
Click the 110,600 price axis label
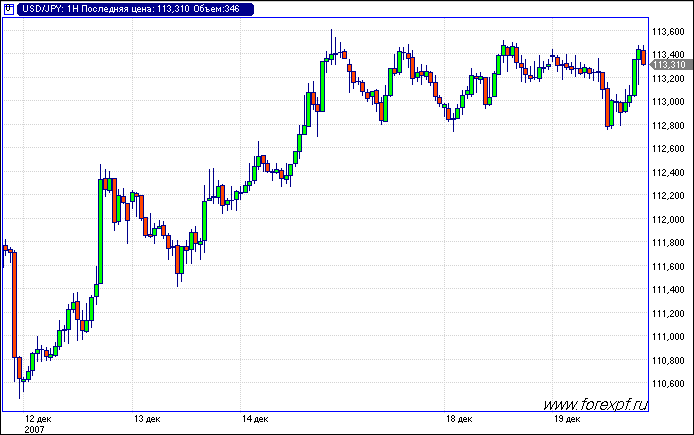click(x=670, y=384)
